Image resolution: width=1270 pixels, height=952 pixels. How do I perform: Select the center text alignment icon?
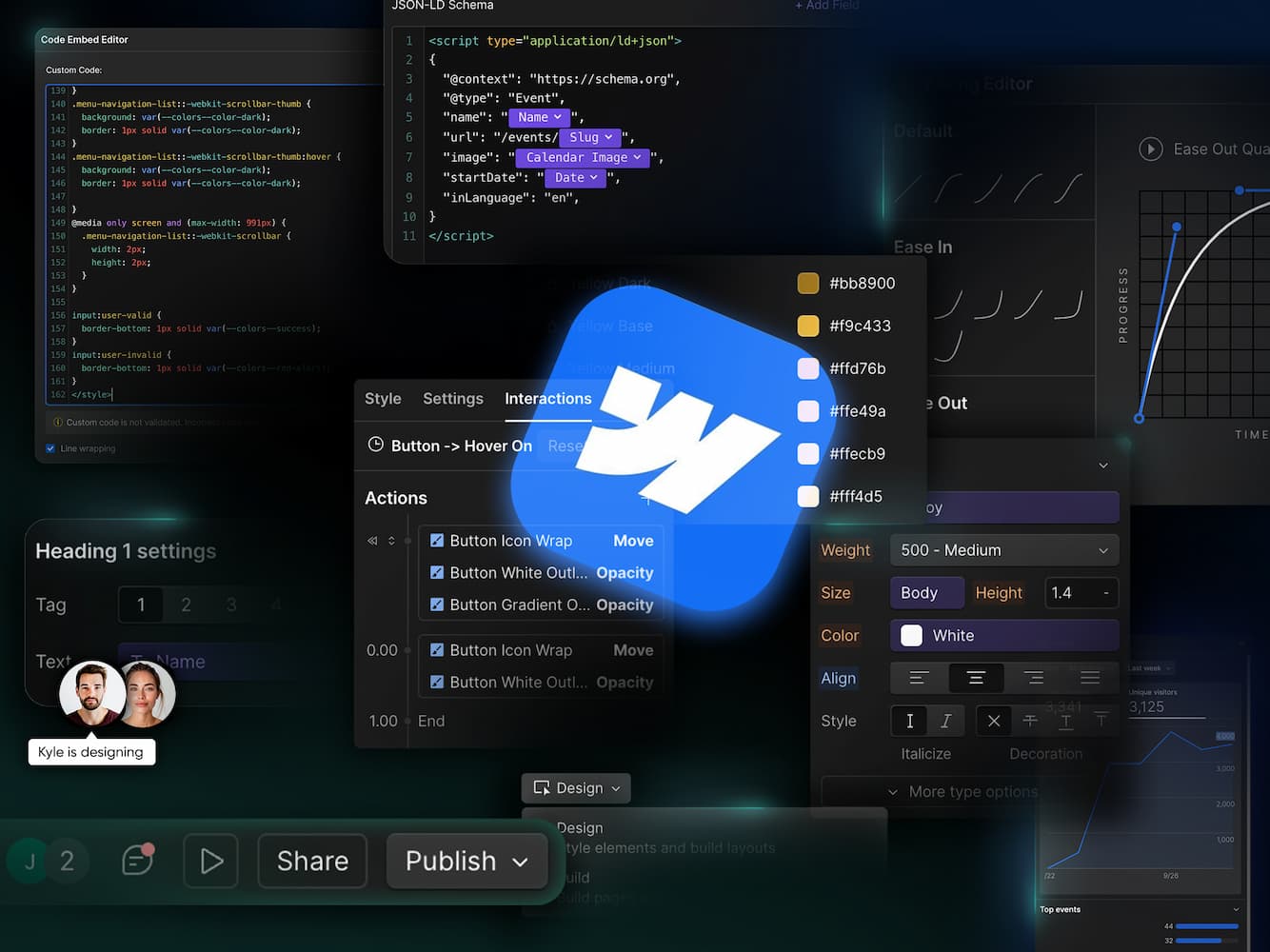click(976, 678)
